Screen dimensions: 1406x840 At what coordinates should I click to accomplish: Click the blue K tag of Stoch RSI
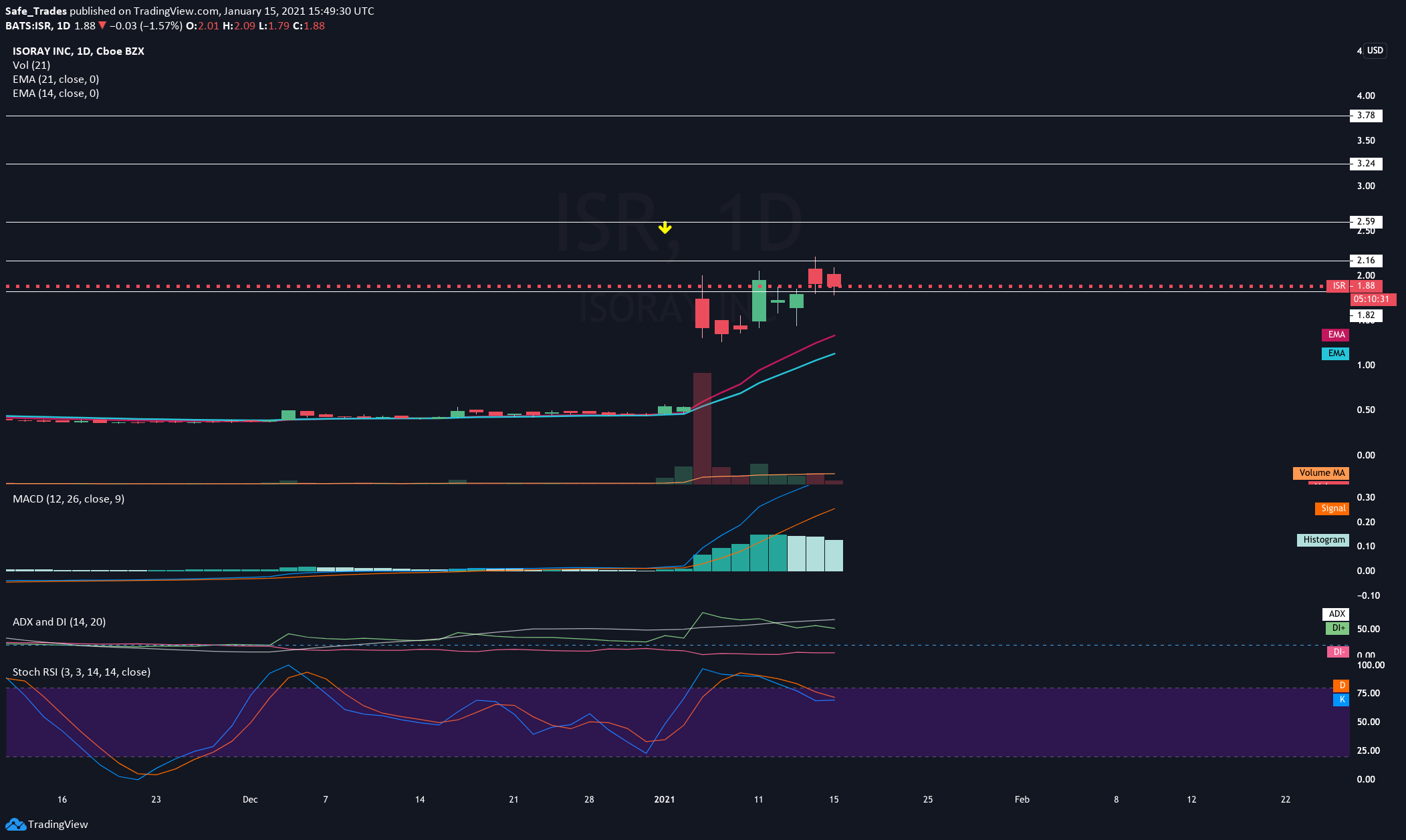[x=1341, y=700]
